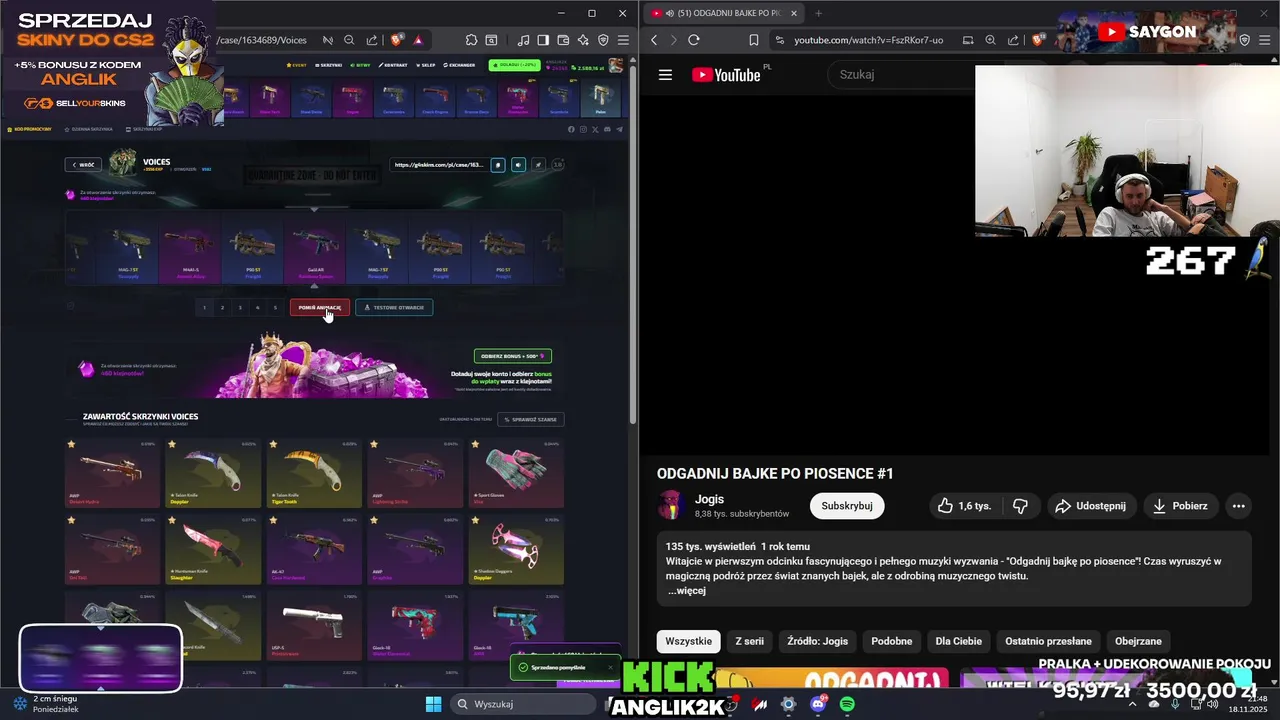The height and width of the screenshot is (720, 1280).
Task: Zoom icon in YouTube address bar
Action: click(990, 40)
